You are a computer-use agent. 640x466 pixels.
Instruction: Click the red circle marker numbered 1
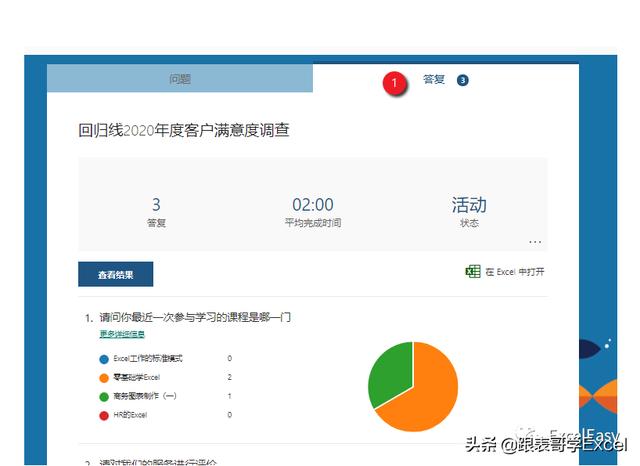[x=394, y=83]
